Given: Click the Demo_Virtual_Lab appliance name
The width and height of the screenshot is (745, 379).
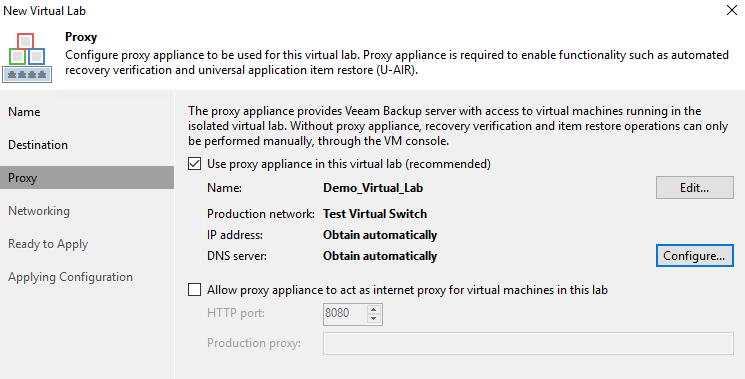Looking at the screenshot, I should pos(373,188).
